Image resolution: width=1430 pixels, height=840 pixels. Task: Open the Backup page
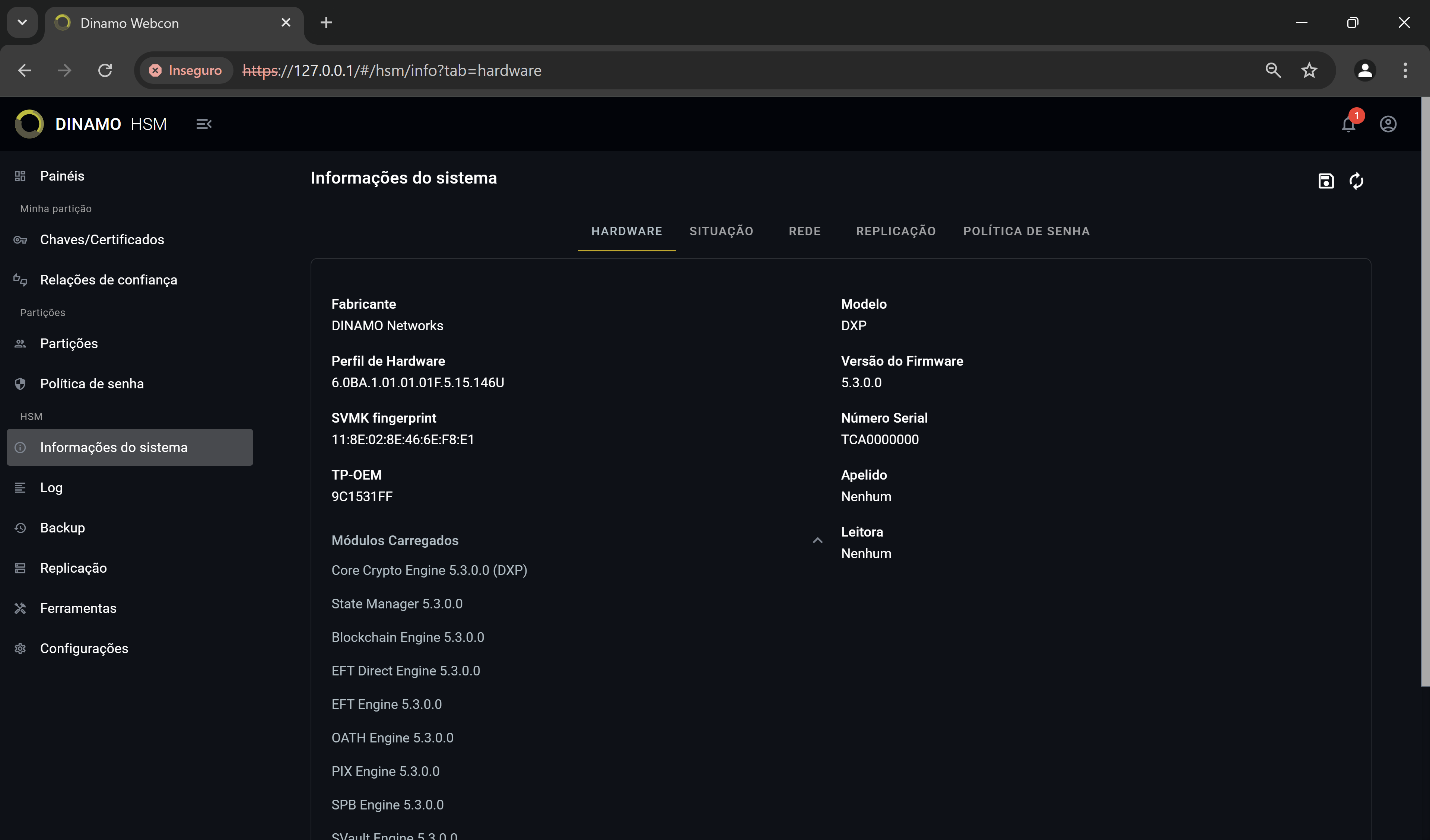coord(129,528)
